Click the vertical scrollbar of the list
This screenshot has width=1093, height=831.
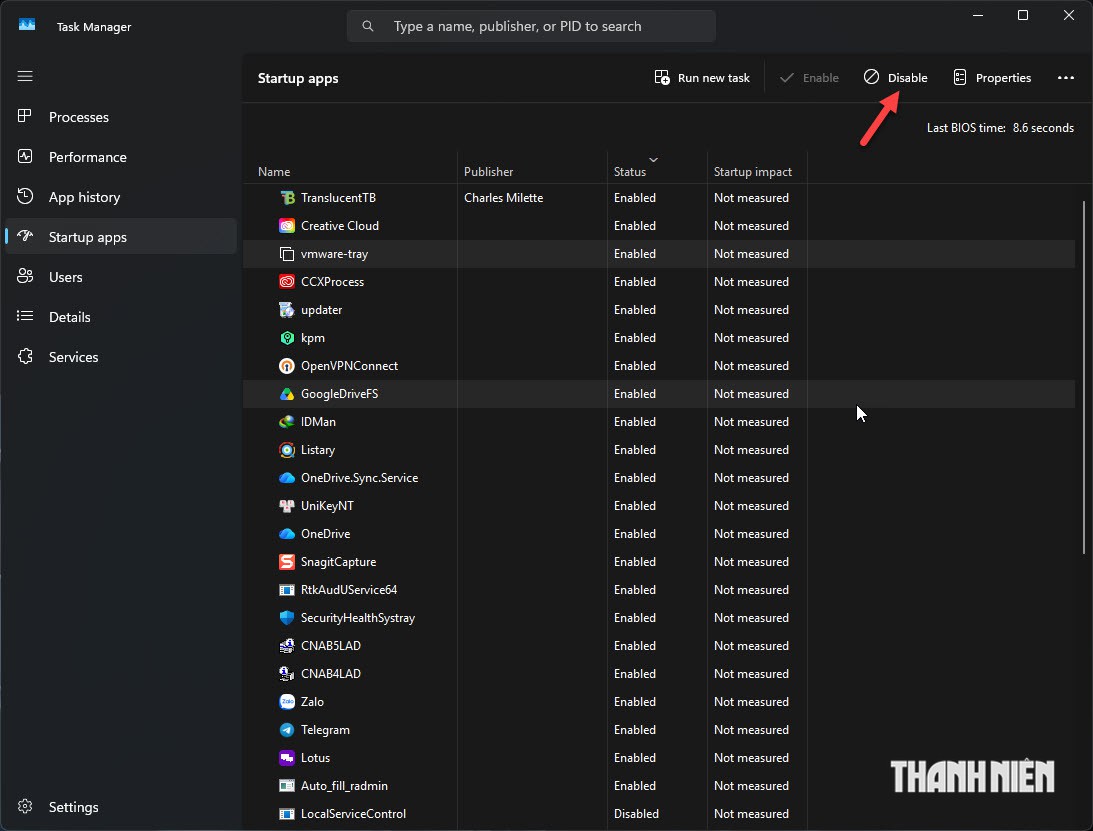[x=1084, y=376]
